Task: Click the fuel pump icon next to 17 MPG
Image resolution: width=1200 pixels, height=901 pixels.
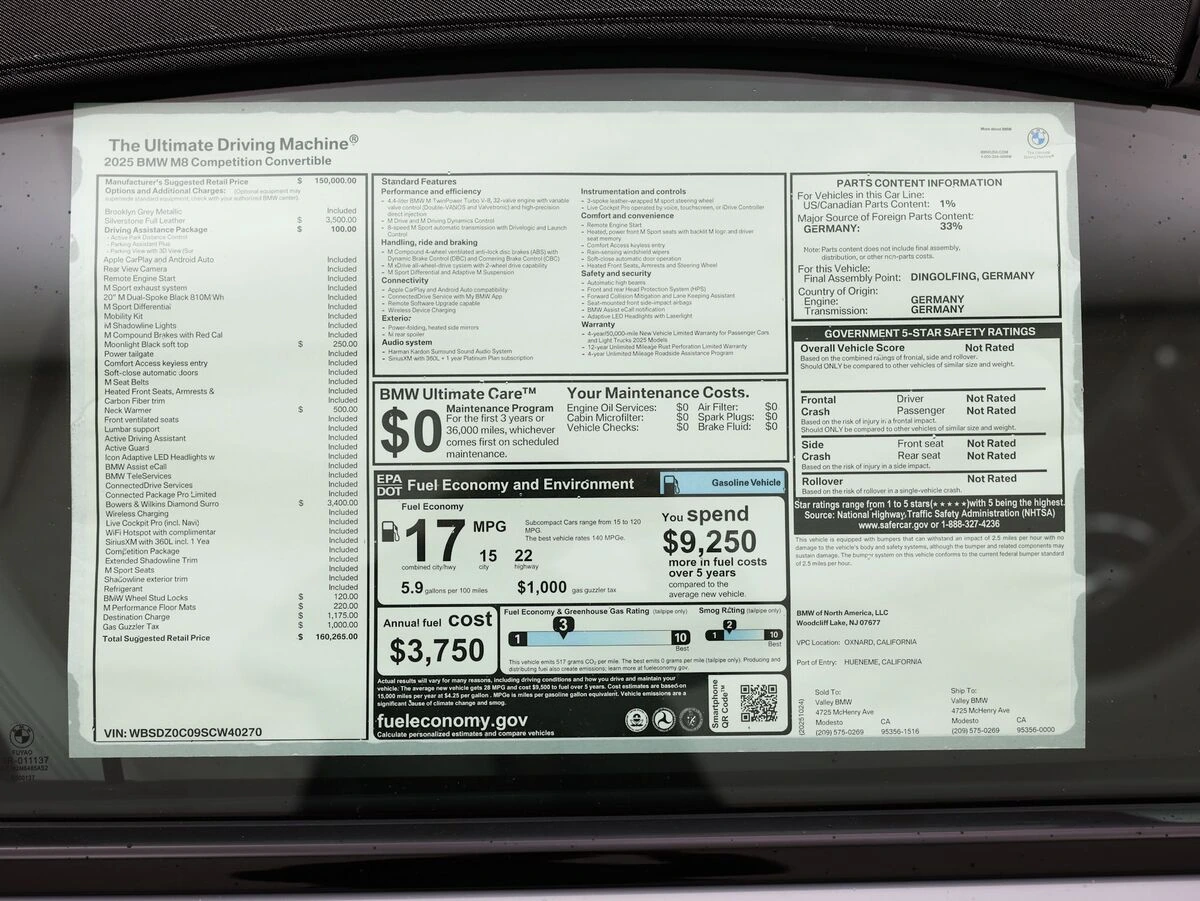Action: [390, 531]
